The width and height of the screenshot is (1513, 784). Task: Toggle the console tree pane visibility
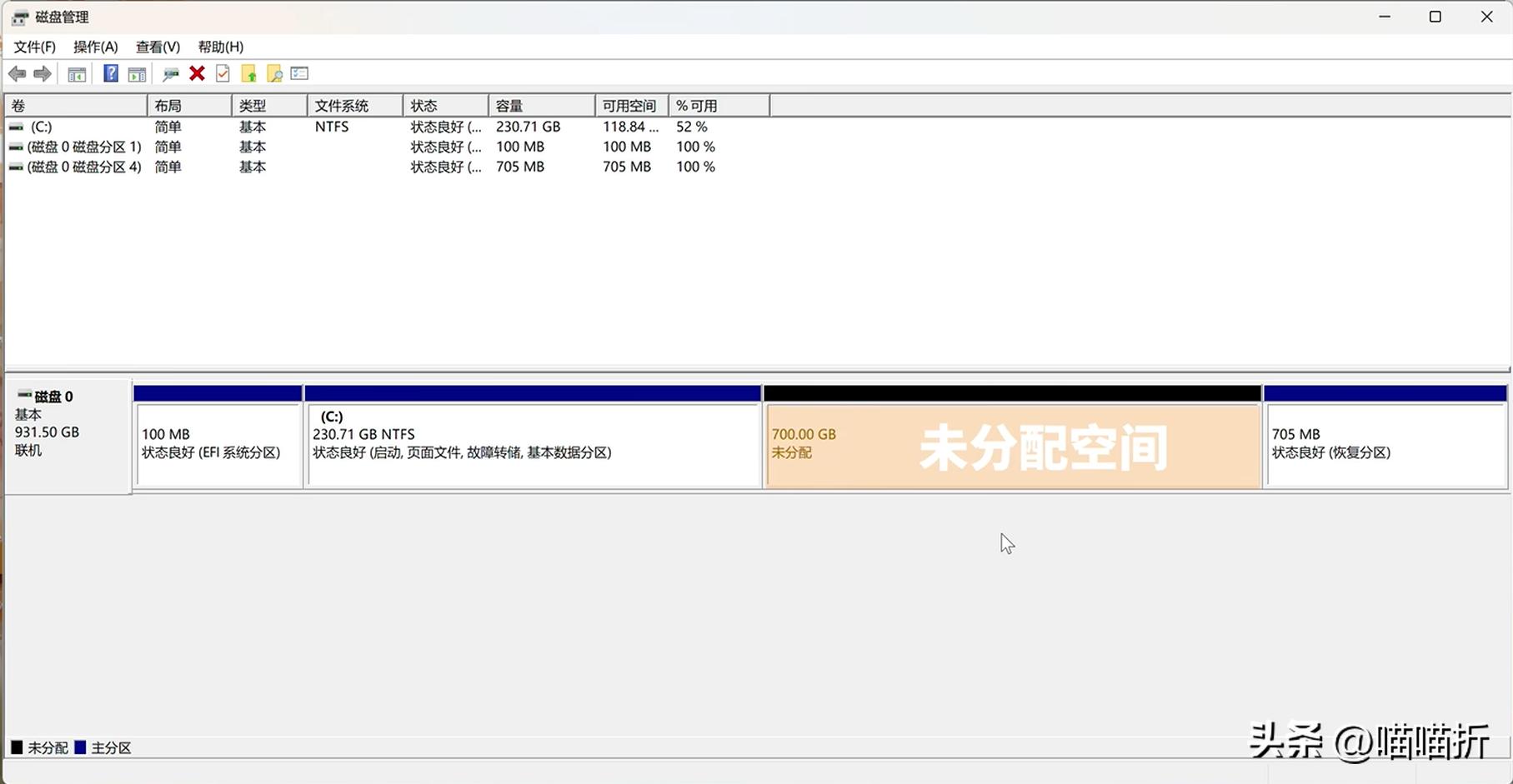(77, 73)
